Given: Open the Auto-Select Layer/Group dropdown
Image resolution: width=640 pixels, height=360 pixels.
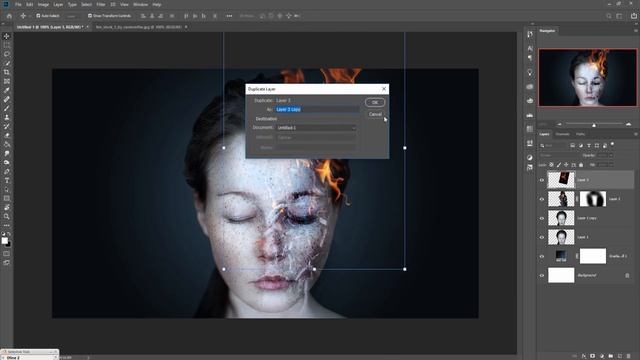Looking at the screenshot, I should (72, 16).
